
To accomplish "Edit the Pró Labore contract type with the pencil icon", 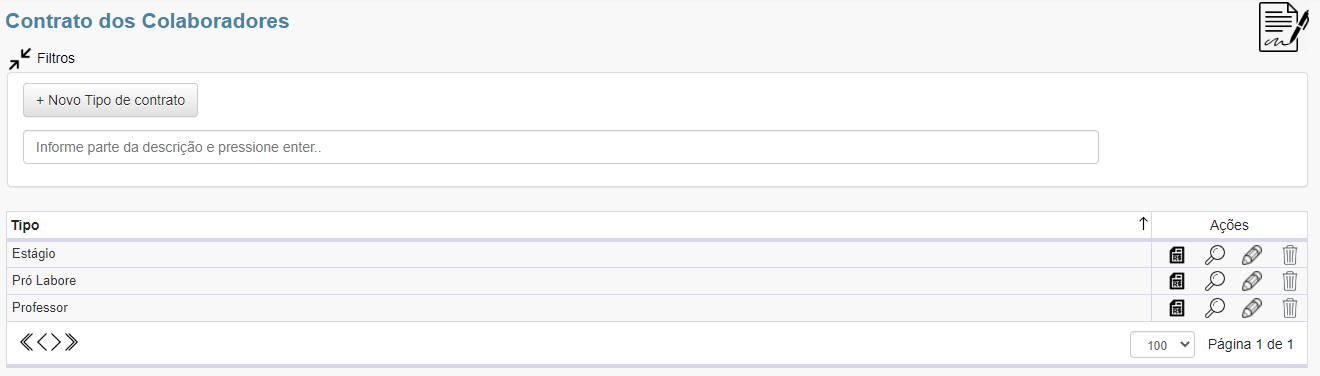I will (1252, 281).
